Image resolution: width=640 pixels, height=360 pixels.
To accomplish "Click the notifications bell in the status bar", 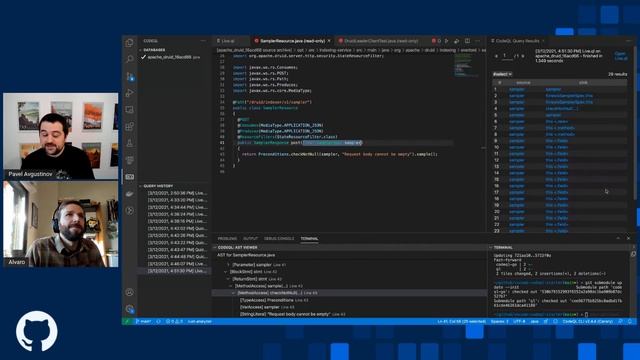I will tap(631, 322).
